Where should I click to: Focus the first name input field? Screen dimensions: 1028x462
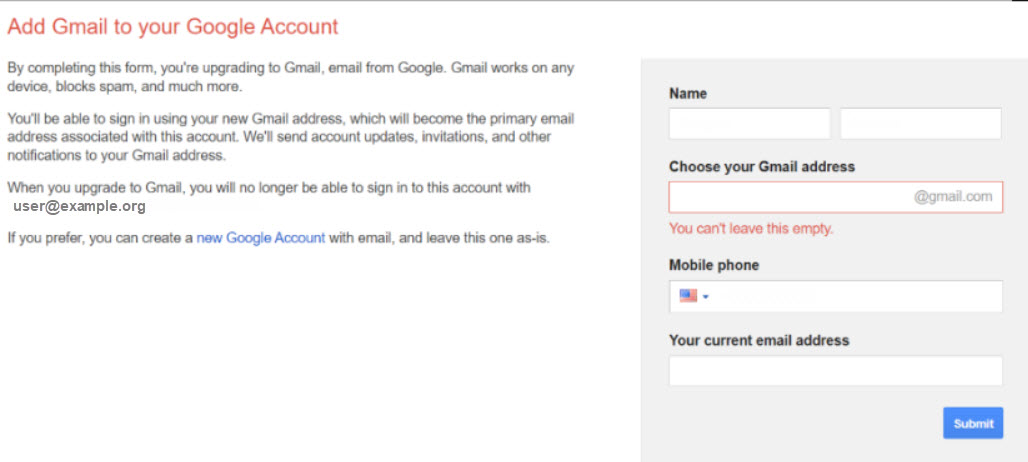point(749,124)
